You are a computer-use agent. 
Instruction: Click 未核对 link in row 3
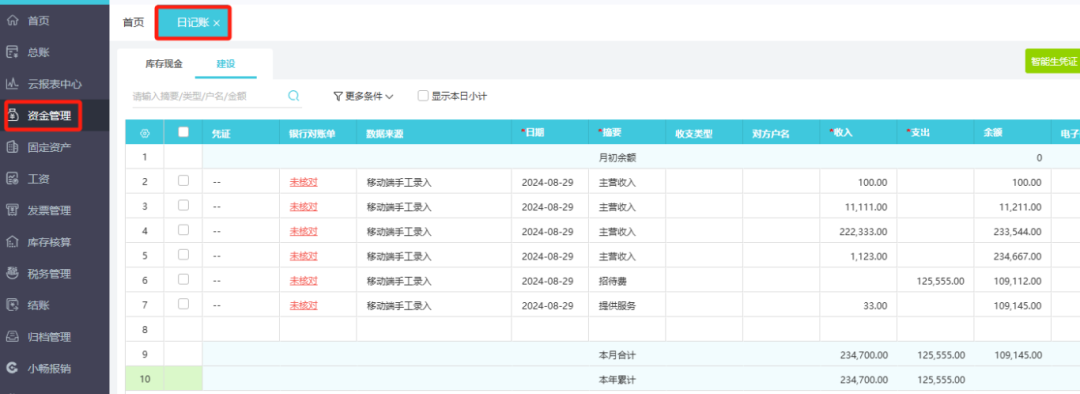tap(303, 207)
